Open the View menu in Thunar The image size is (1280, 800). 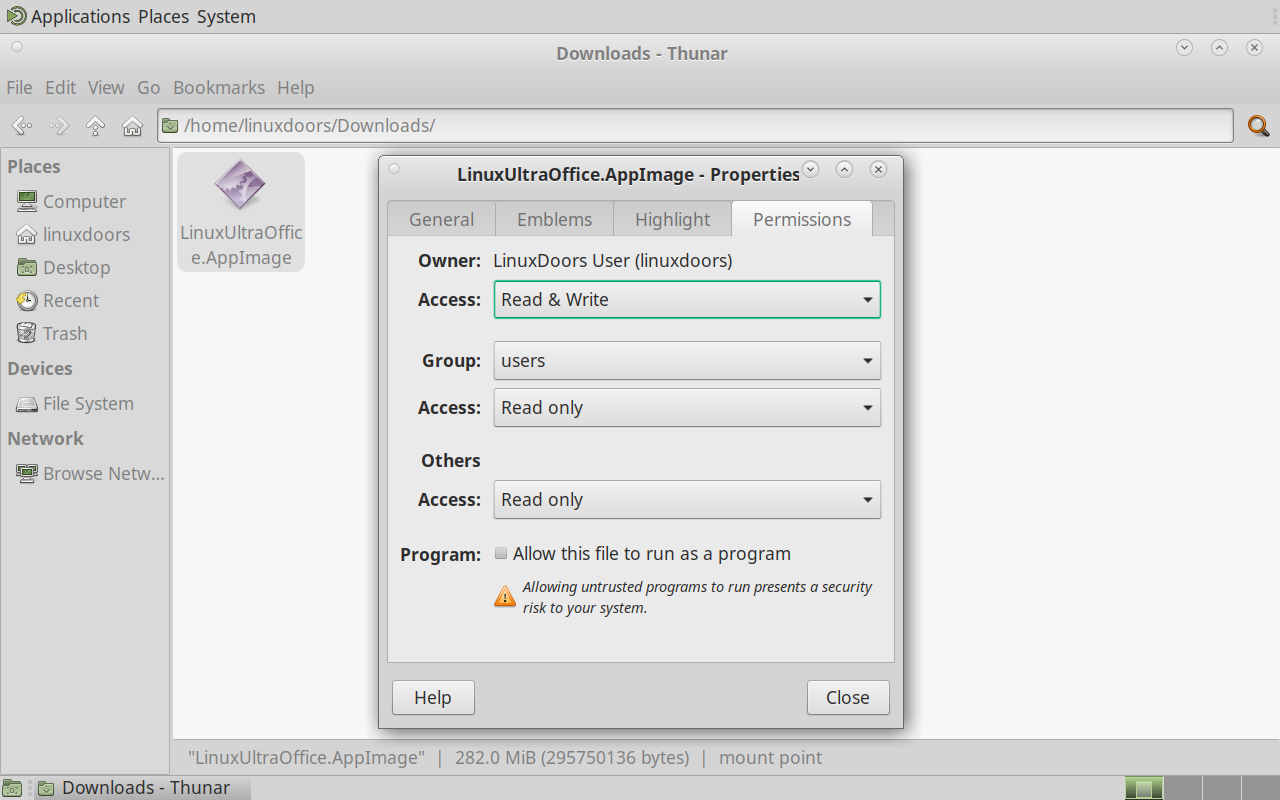[106, 87]
